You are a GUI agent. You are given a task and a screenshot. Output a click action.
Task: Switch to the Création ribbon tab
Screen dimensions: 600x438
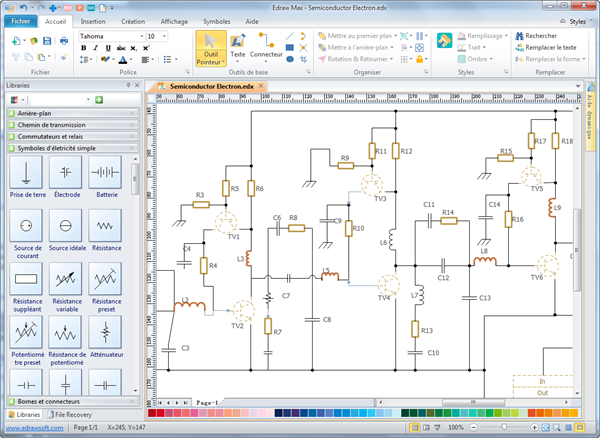(133, 21)
